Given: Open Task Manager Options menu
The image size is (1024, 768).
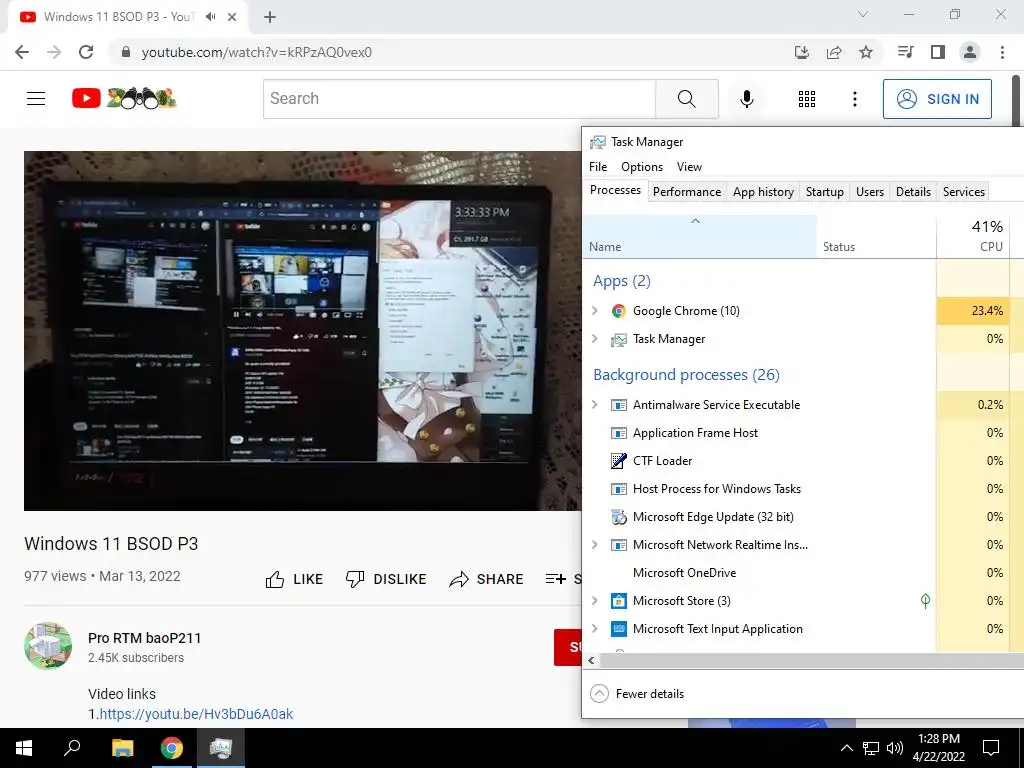Looking at the screenshot, I should (x=642, y=167).
